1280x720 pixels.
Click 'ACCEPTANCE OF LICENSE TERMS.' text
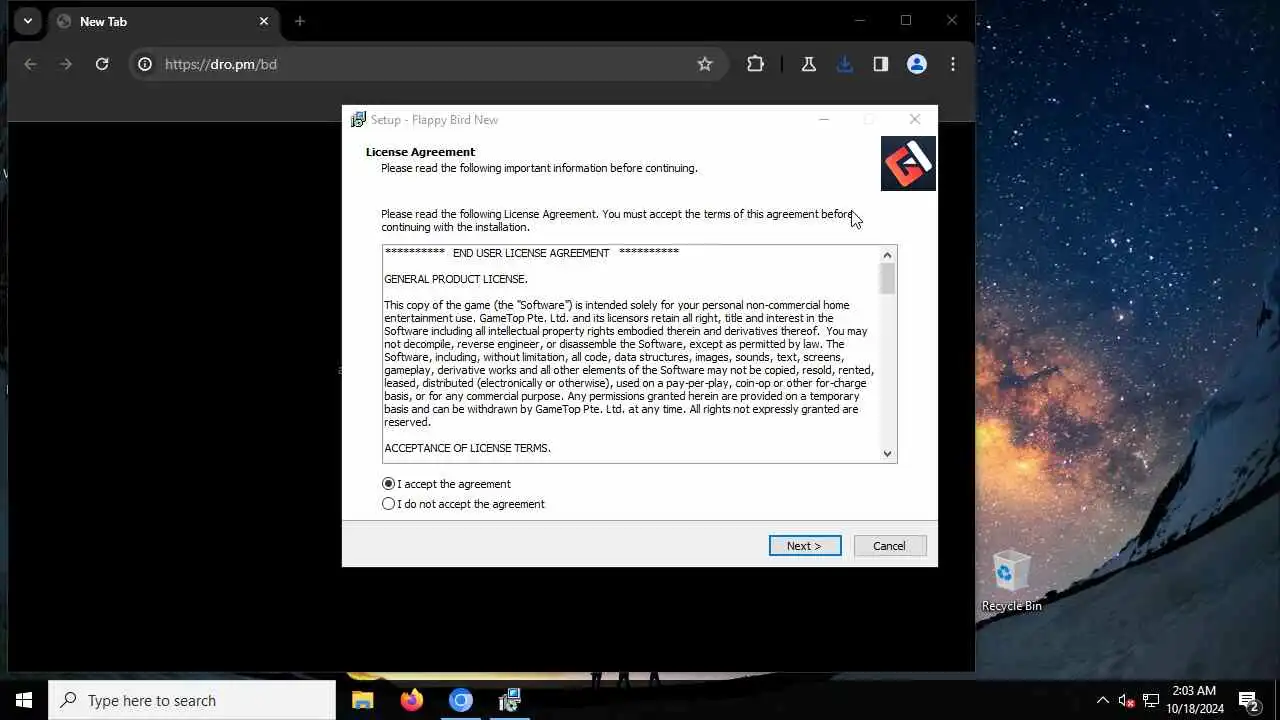click(468, 448)
